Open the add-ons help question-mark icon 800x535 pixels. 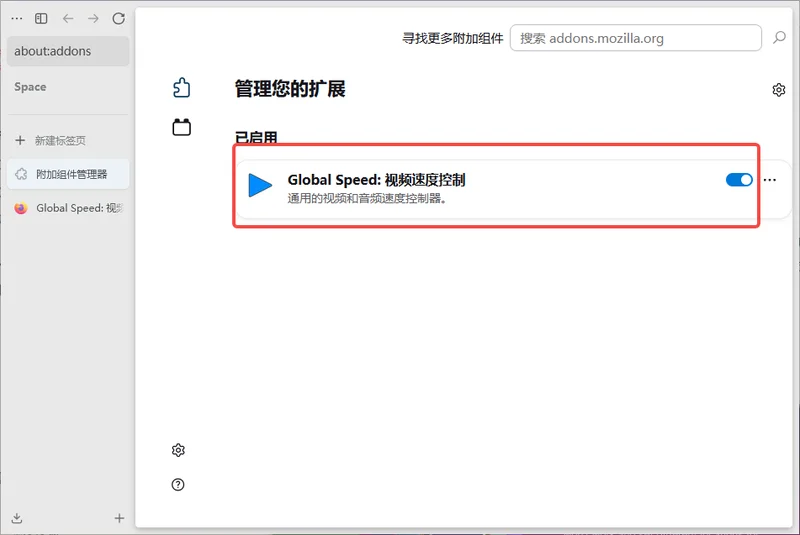tap(178, 485)
